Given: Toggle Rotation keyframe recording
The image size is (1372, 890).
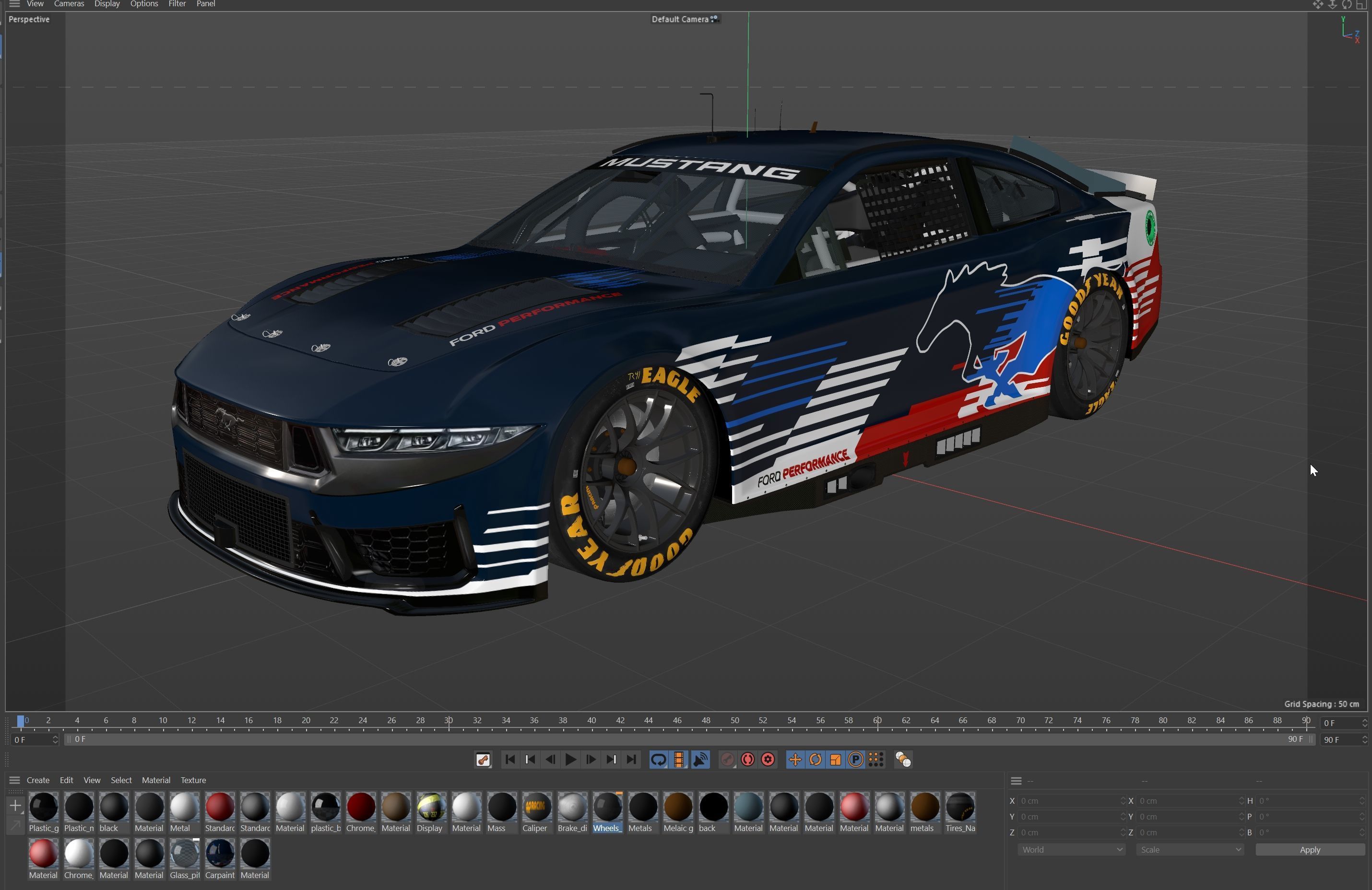Looking at the screenshot, I should pos(815,760).
